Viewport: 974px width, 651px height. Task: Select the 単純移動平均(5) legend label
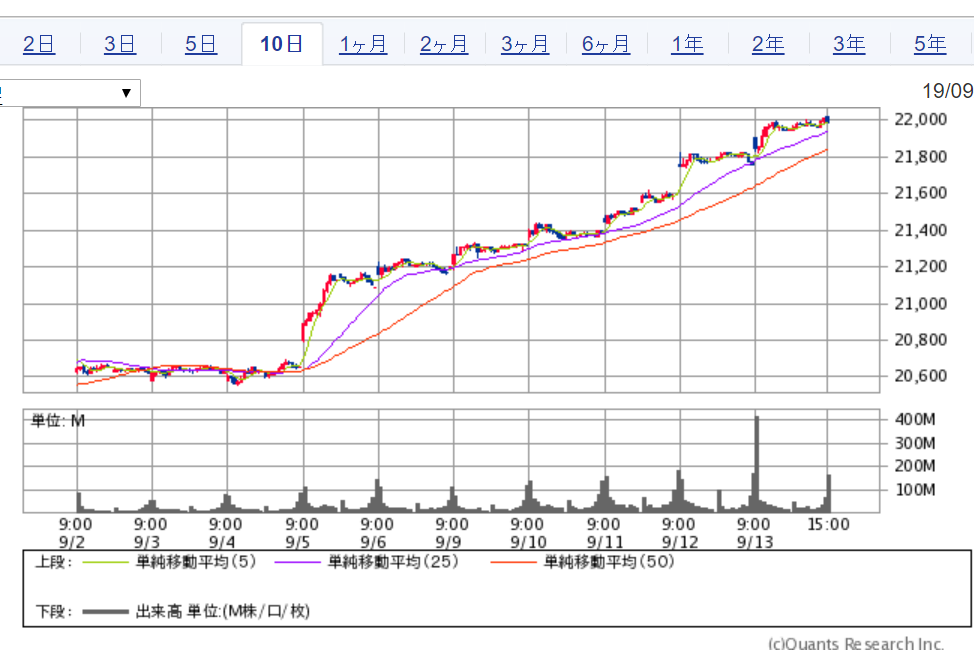click(x=196, y=562)
